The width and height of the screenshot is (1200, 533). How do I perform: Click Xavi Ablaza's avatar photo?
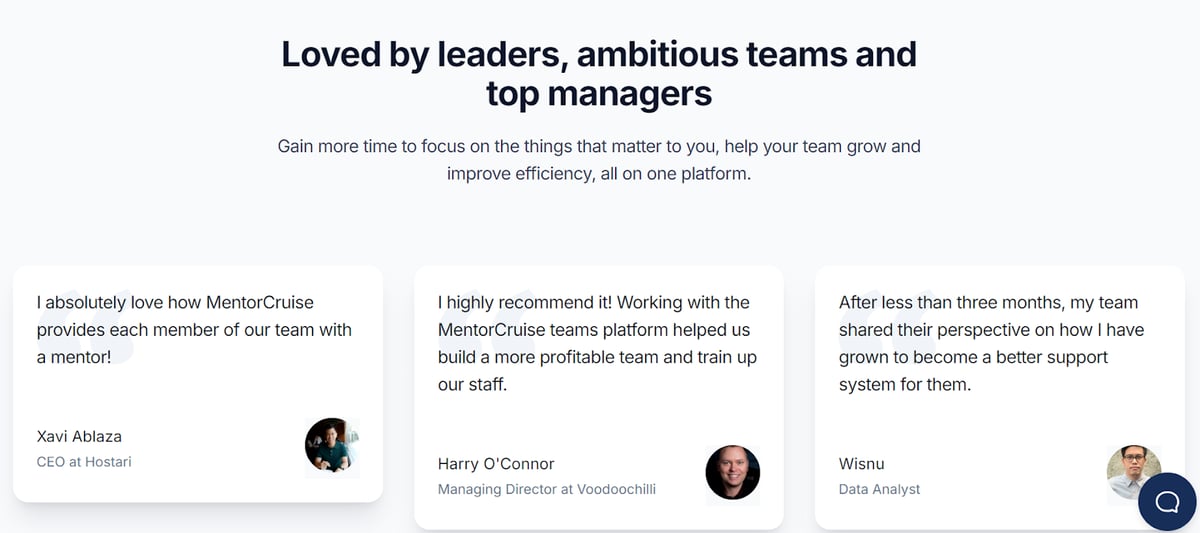(x=332, y=445)
